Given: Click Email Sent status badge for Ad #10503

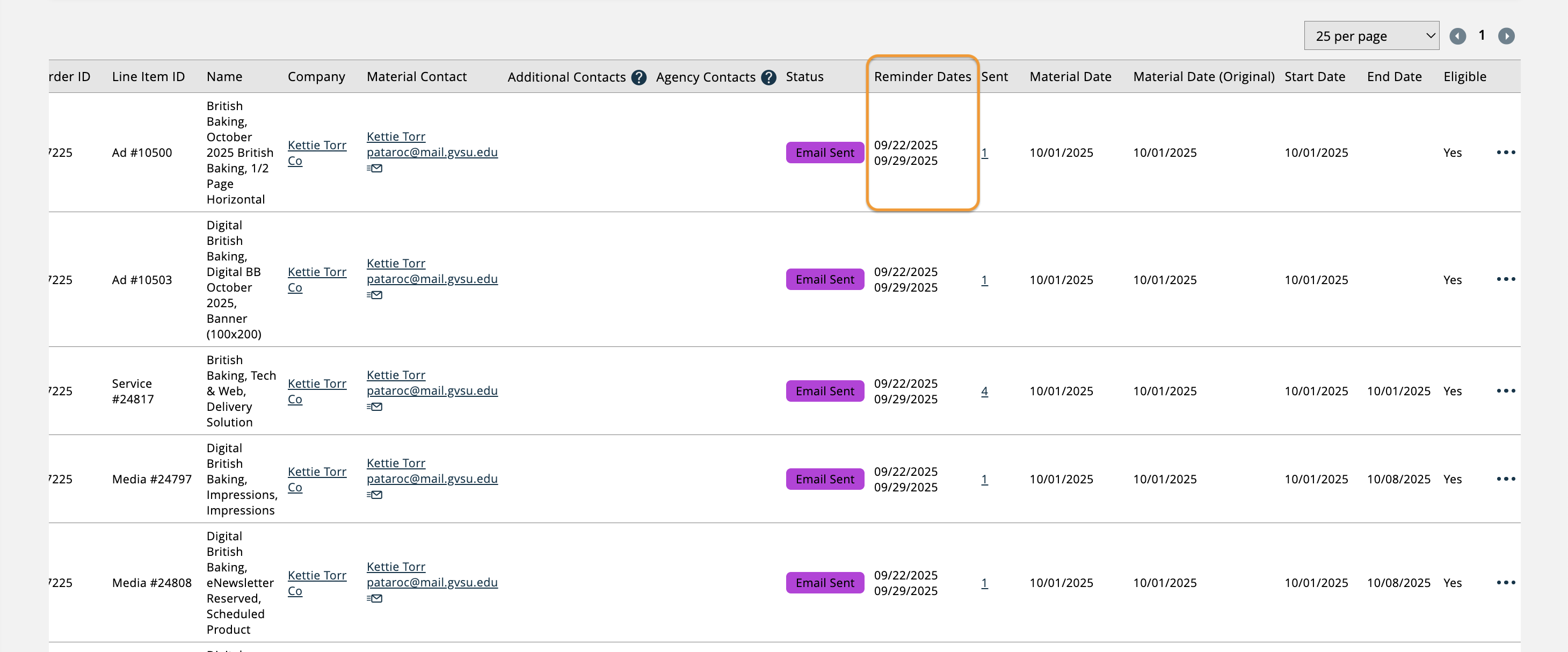Looking at the screenshot, I should [x=824, y=279].
